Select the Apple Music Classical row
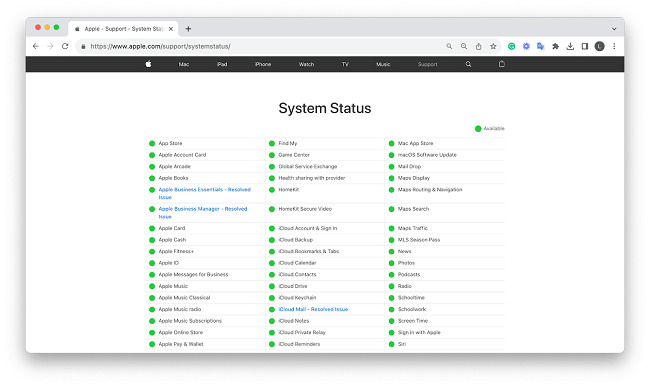This screenshot has height=387, width=650. coord(205,298)
